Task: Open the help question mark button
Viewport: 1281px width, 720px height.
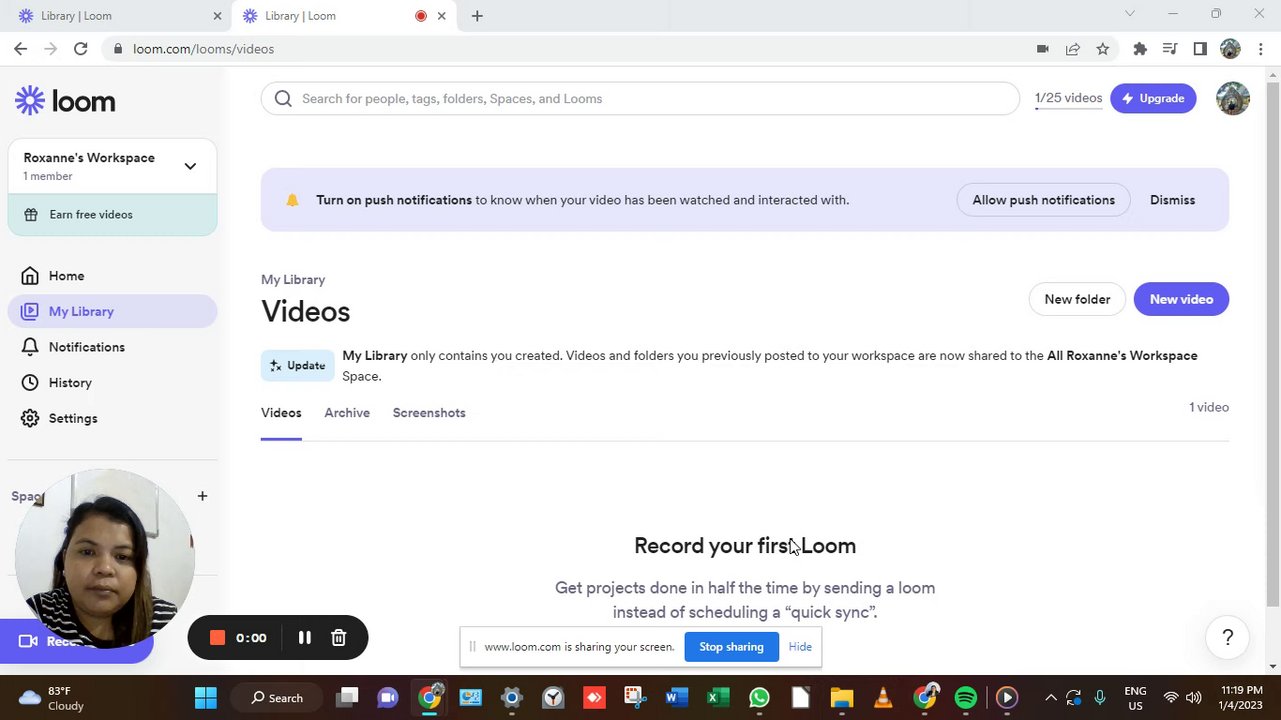Action: coord(1228,638)
